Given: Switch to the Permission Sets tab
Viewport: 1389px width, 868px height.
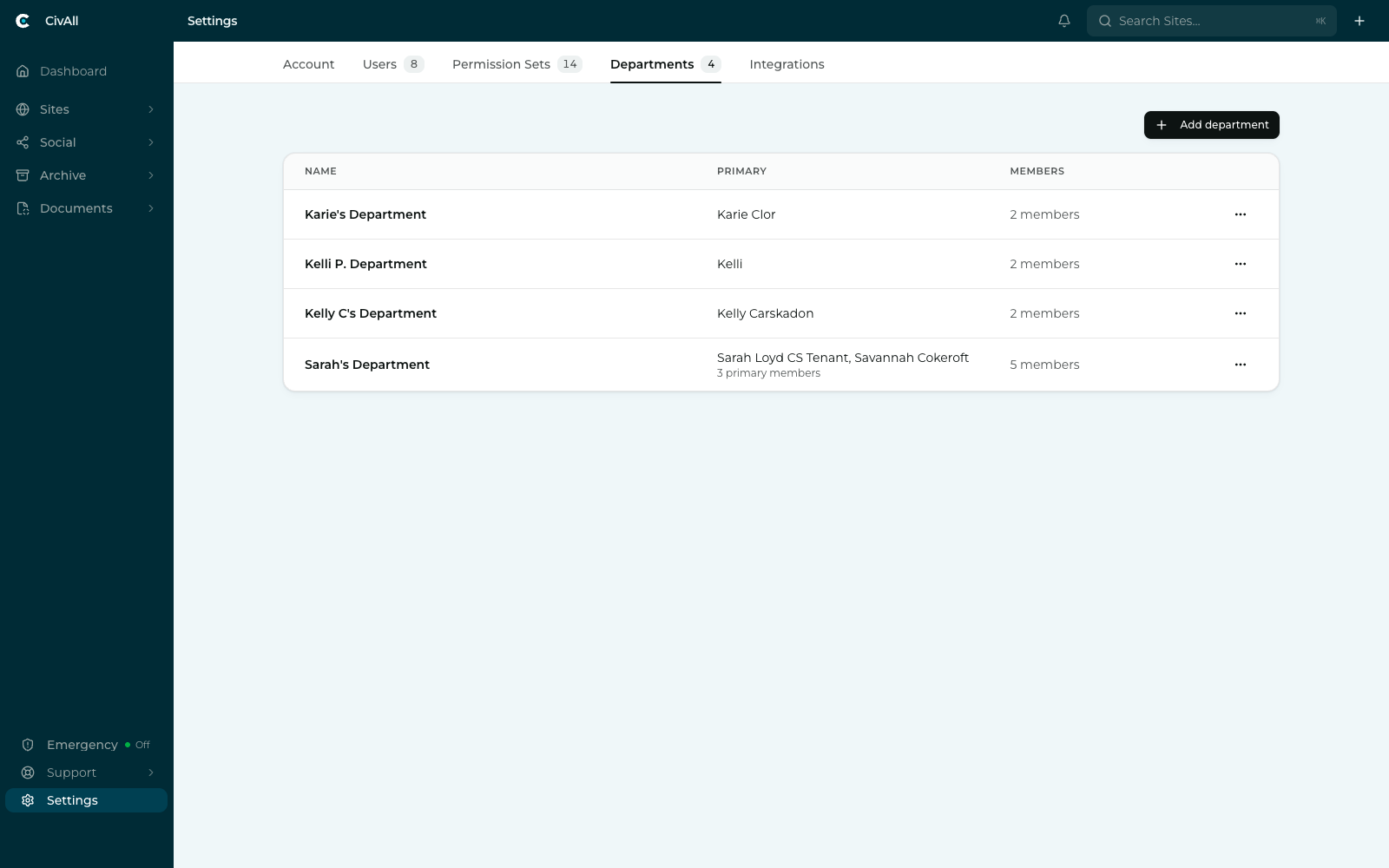Looking at the screenshot, I should (517, 64).
